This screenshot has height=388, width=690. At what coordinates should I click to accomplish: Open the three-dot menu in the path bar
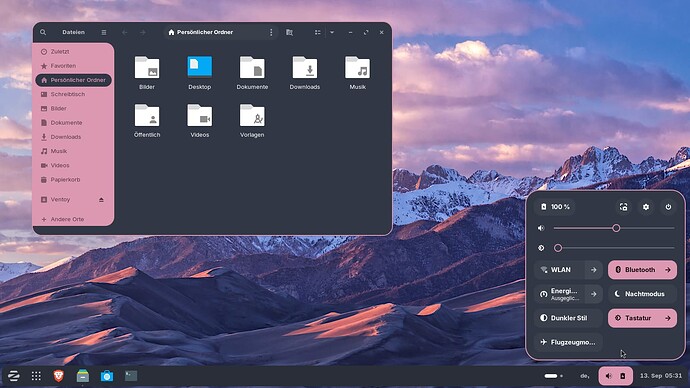tap(271, 32)
